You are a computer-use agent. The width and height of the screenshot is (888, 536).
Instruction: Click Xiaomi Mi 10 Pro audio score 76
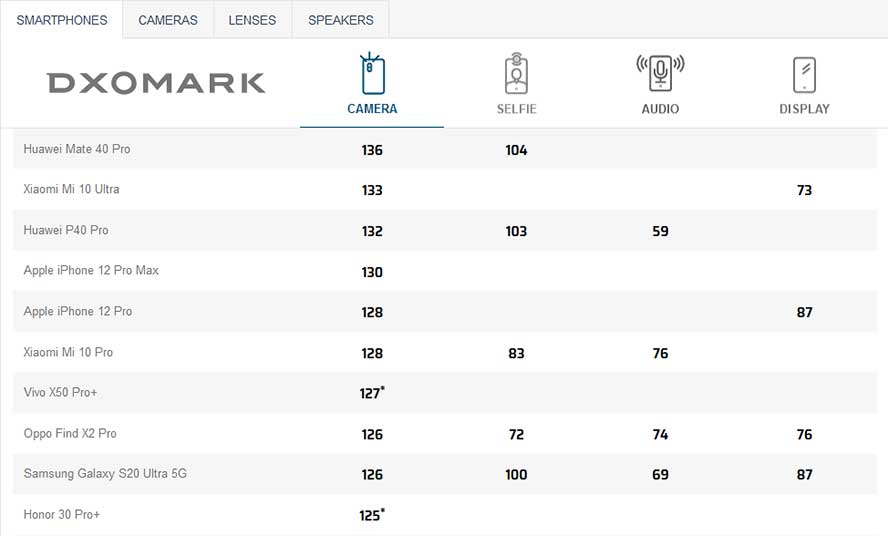tap(660, 353)
